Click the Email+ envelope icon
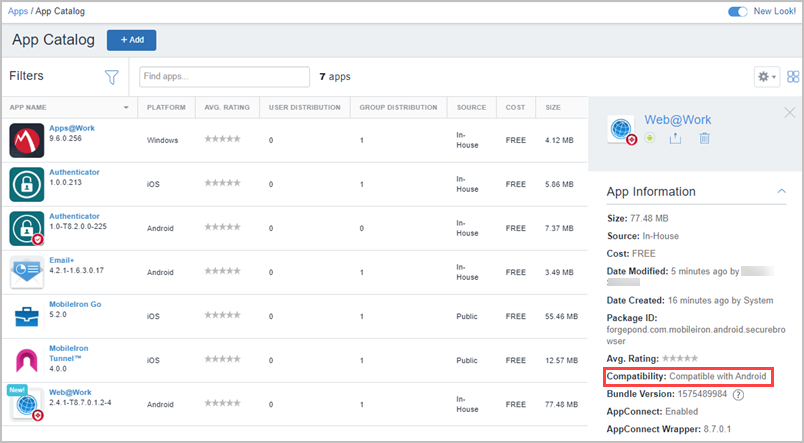This screenshot has width=804, height=443. point(27,272)
